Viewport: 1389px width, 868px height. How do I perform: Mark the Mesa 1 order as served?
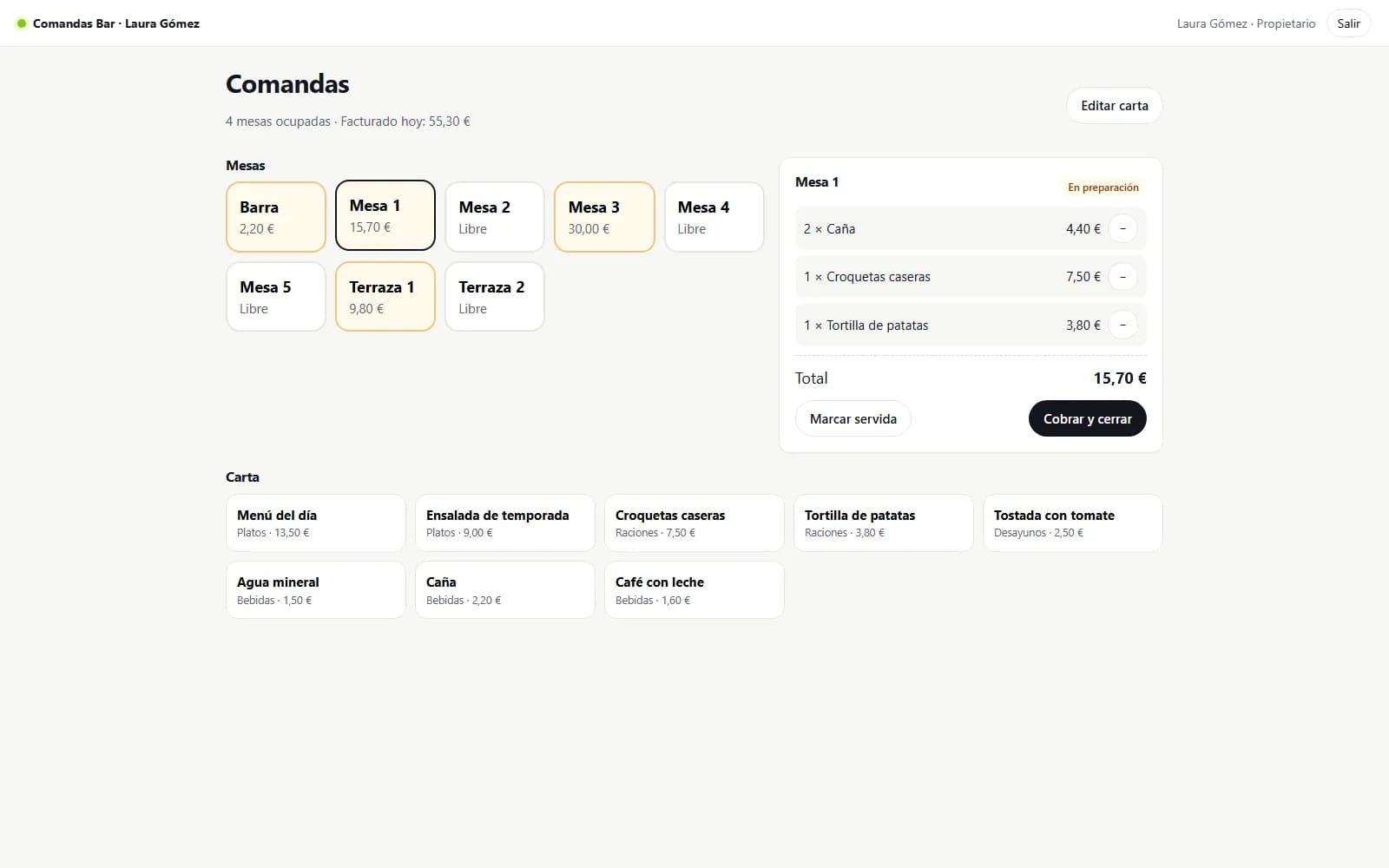tap(853, 418)
